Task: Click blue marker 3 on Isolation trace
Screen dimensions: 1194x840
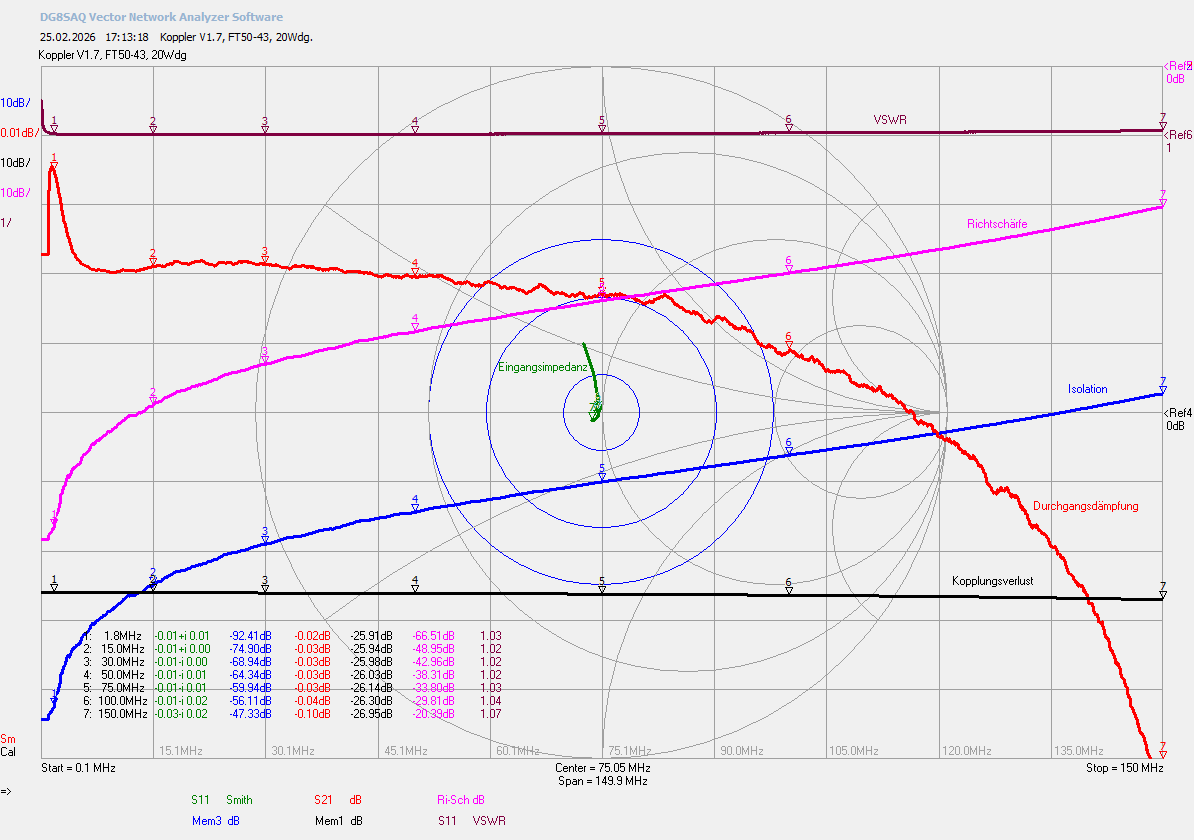Action: pos(265,540)
